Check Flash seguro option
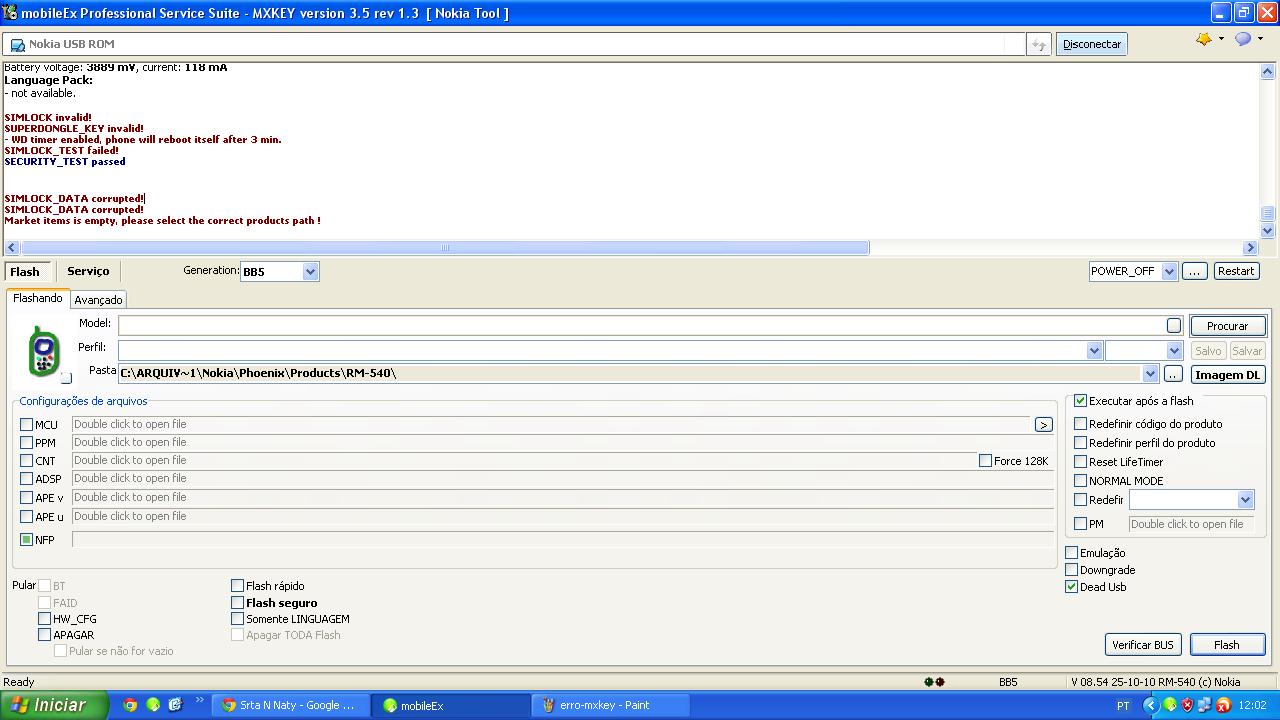1280x720 pixels. (x=237, y=603)
